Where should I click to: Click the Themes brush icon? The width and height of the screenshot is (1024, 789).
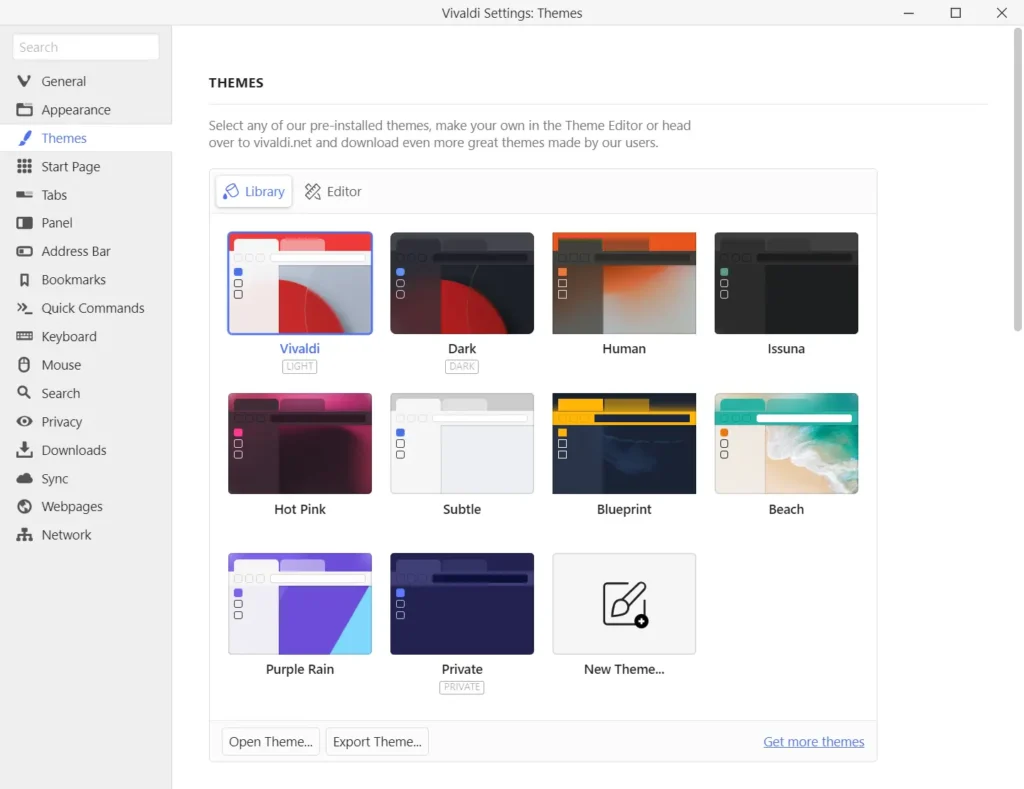tap(24, 138)
